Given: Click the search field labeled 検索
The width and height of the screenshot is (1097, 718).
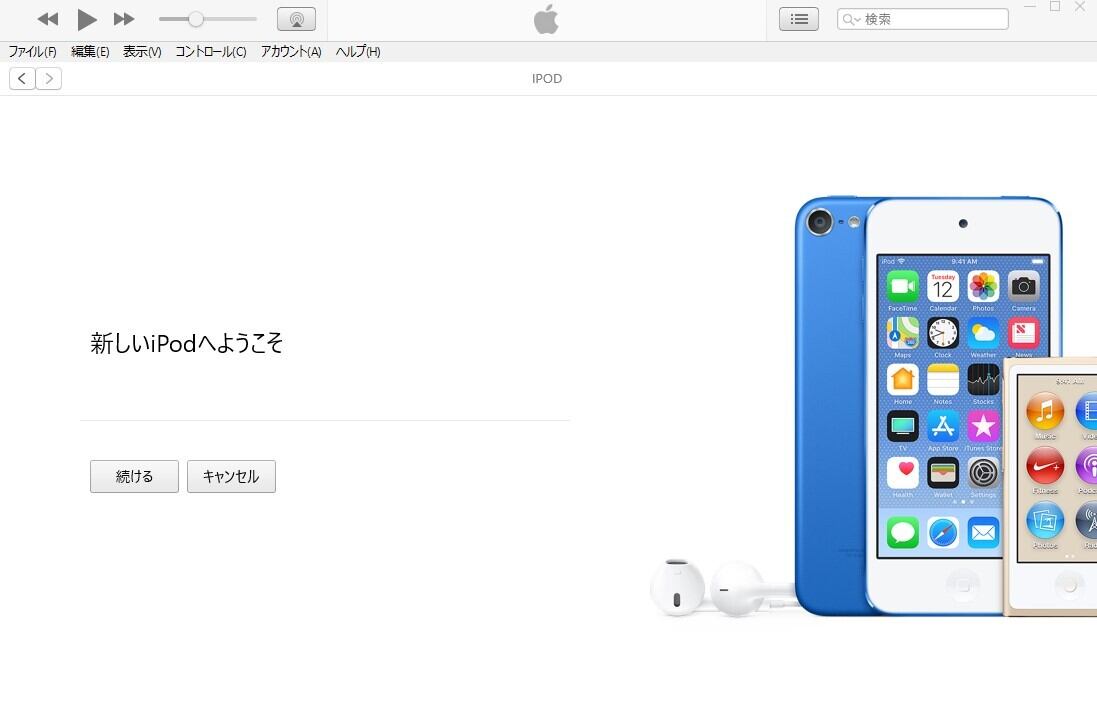Looking at the screenshot, I should [923, 19].
